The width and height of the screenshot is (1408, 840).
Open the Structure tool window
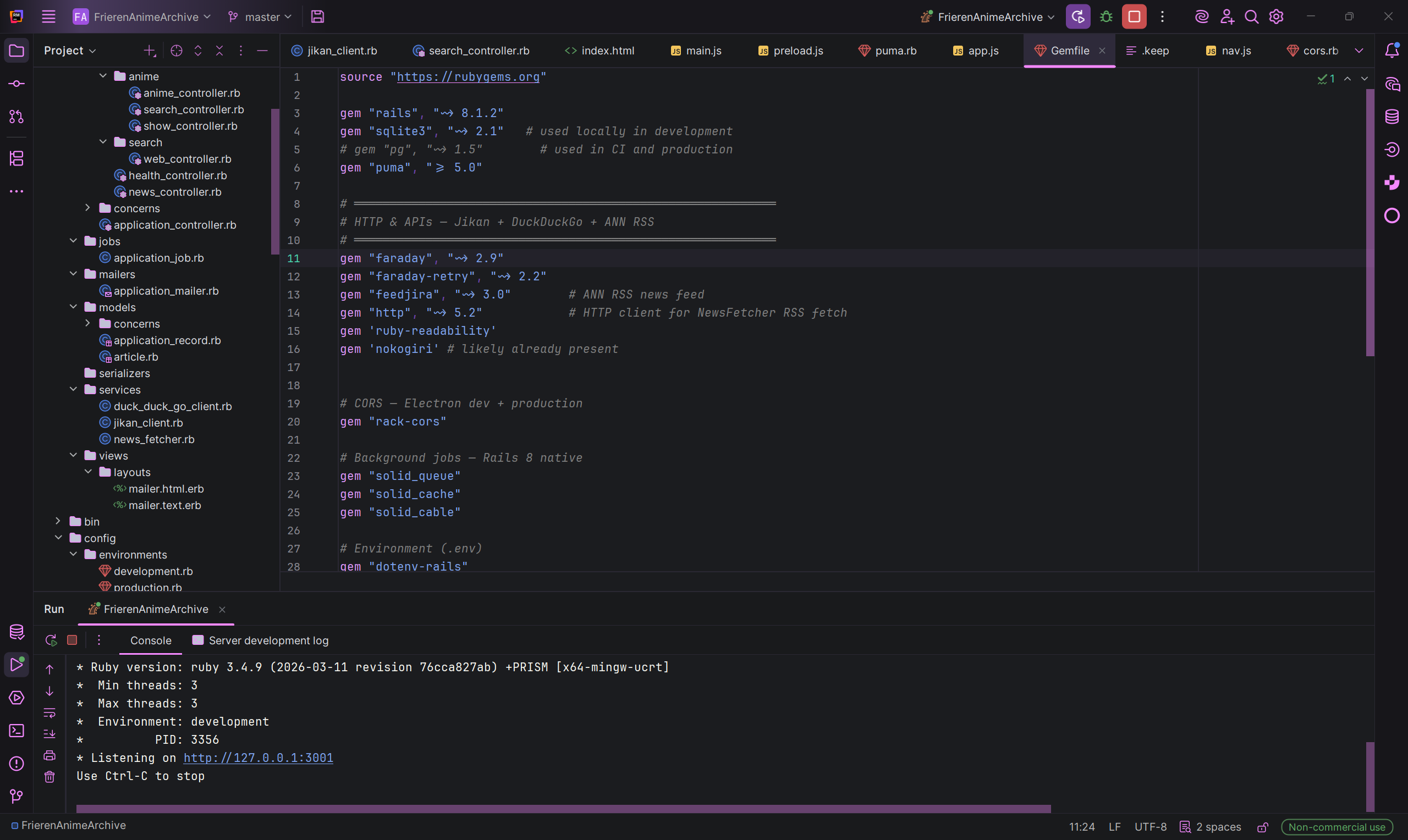pyautogui.click(x=16, y=158)
